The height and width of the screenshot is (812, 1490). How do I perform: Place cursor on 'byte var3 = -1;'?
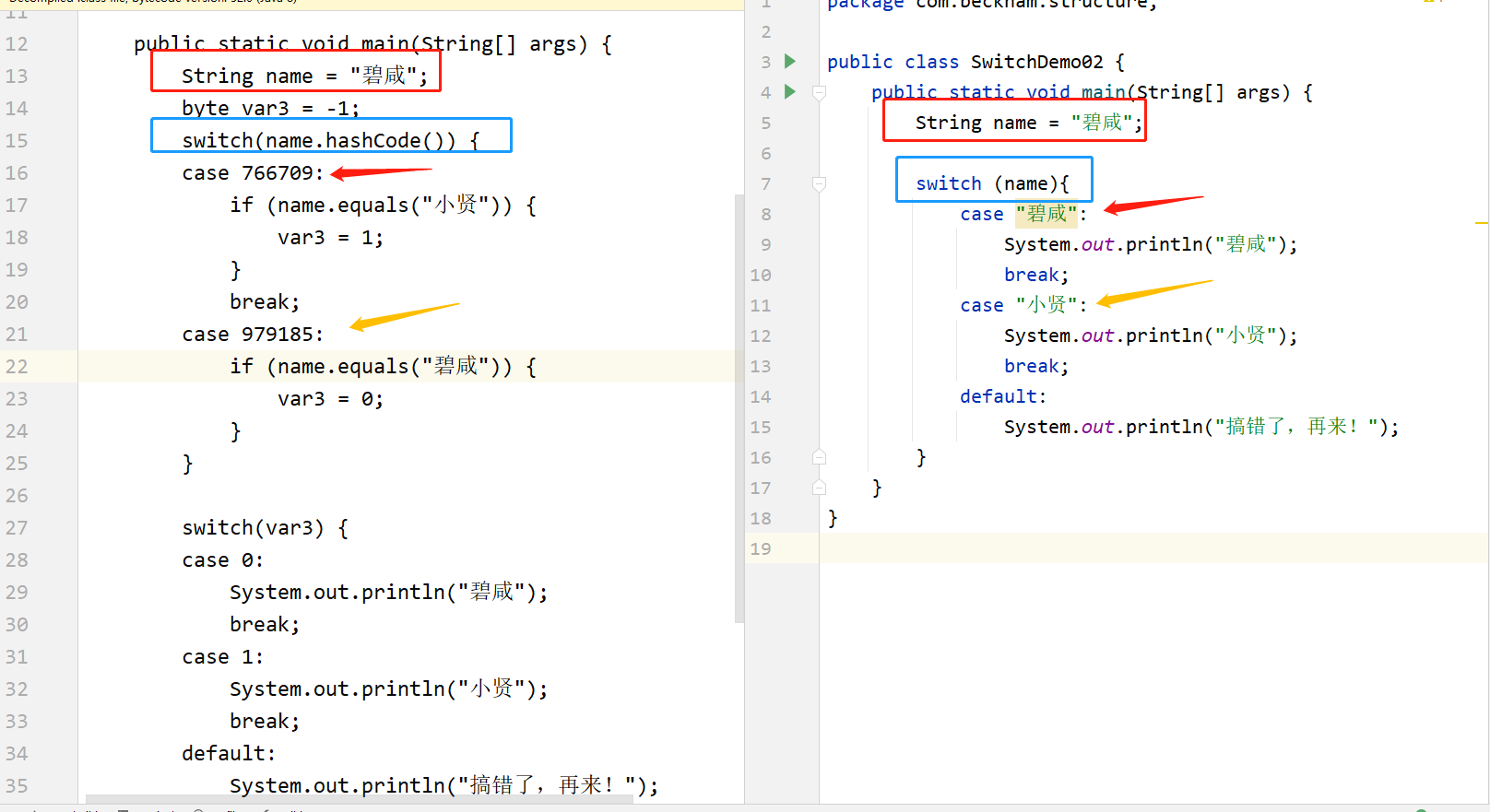270,109
